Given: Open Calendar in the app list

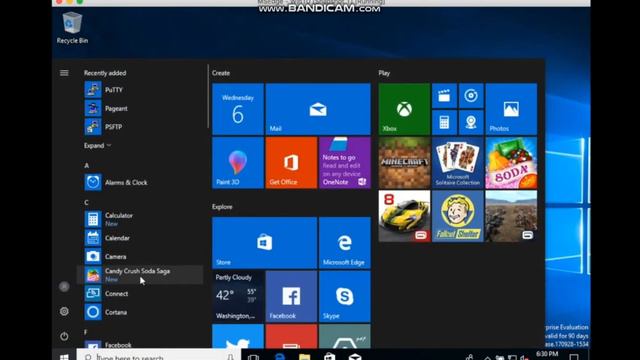Looking at the screenshot, I should click(141, 238).
